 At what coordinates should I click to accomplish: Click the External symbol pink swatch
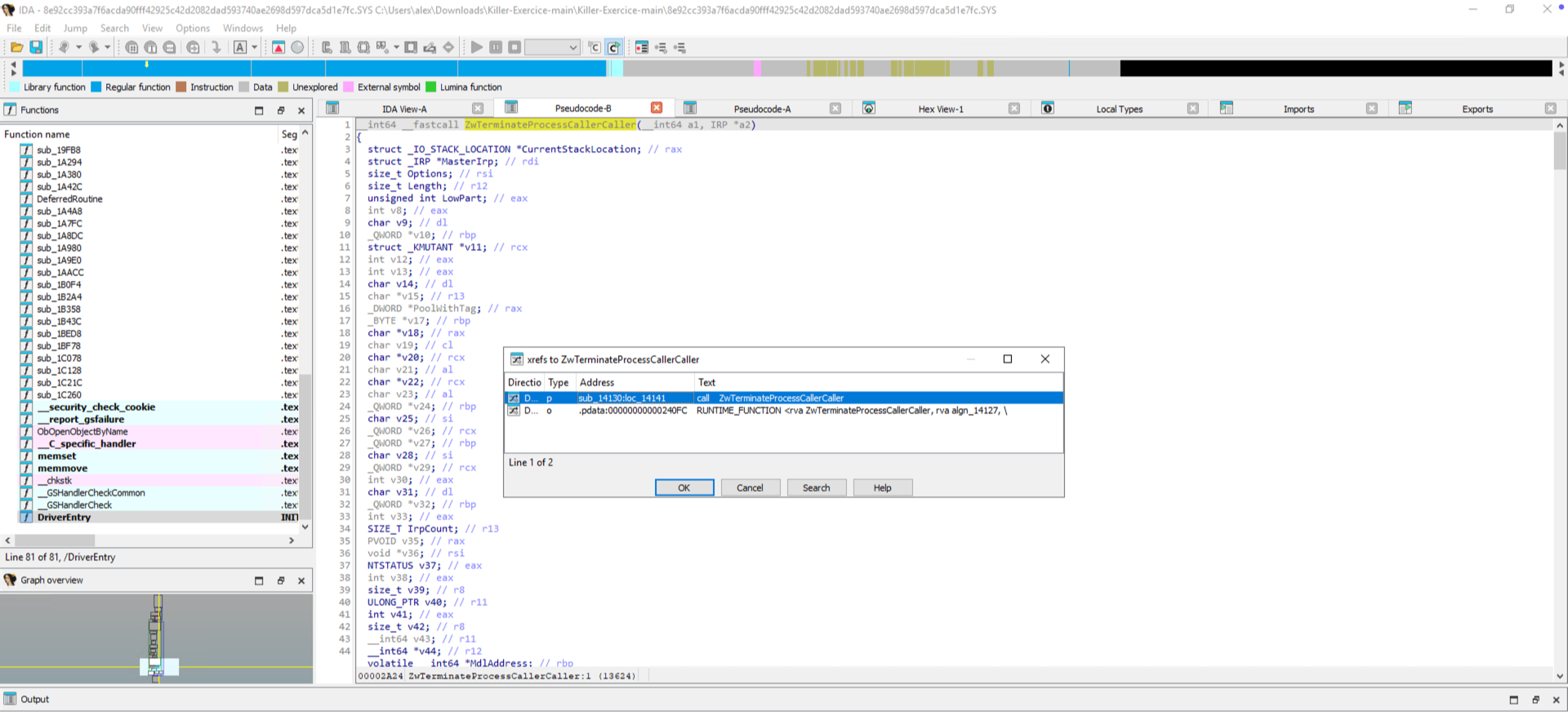pos(349,87)
